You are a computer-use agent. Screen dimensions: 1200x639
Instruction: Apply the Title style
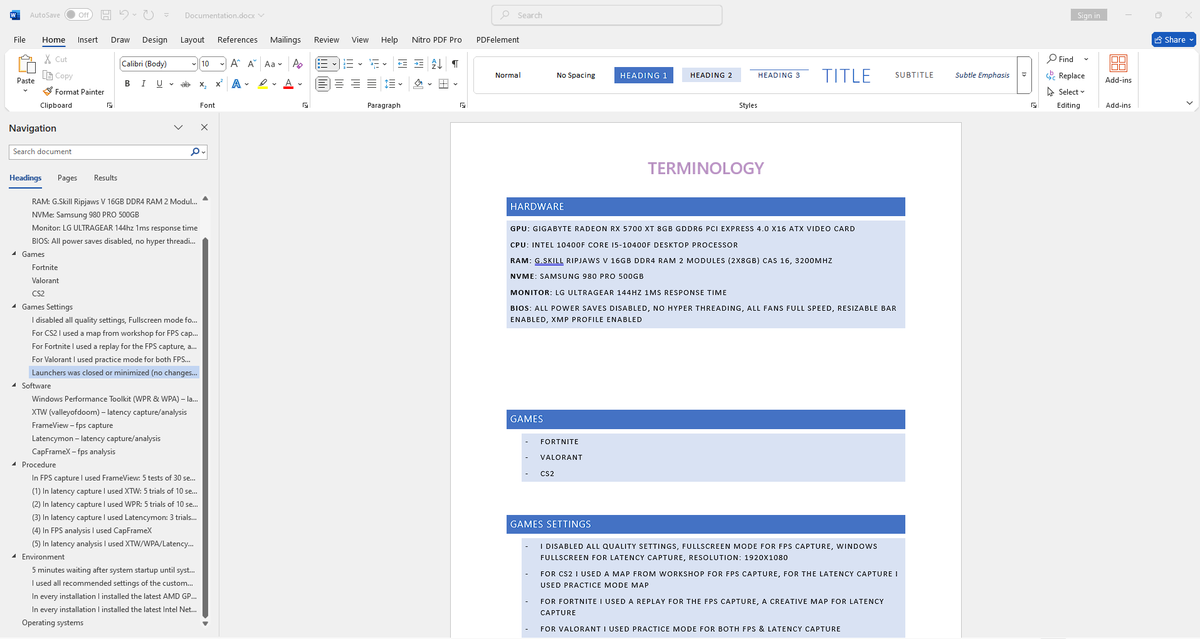coord(846,75)
